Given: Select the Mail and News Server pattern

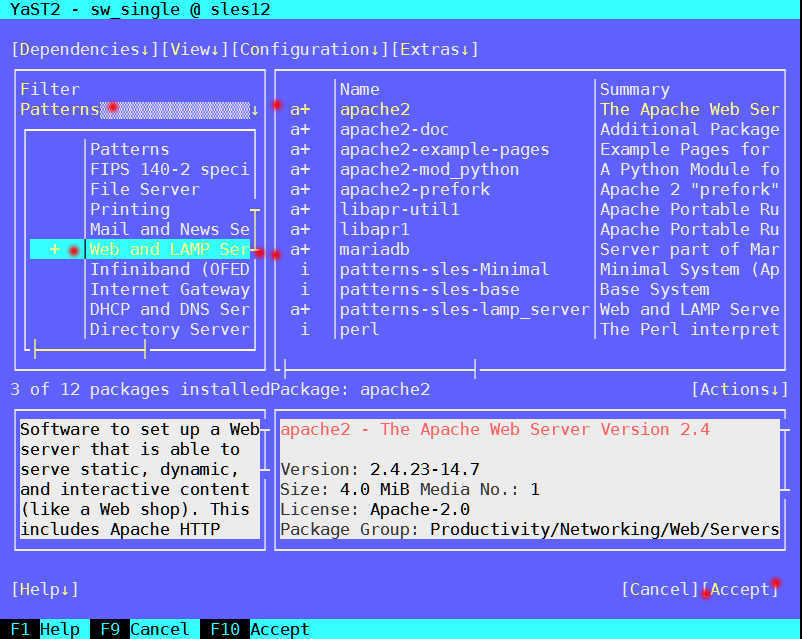Looking at the screenshot, I should tap(169, 229).
